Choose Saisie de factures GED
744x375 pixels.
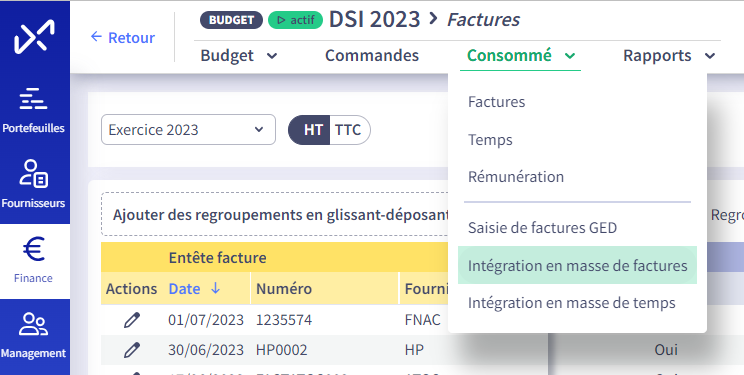click(x=542, y=227)
